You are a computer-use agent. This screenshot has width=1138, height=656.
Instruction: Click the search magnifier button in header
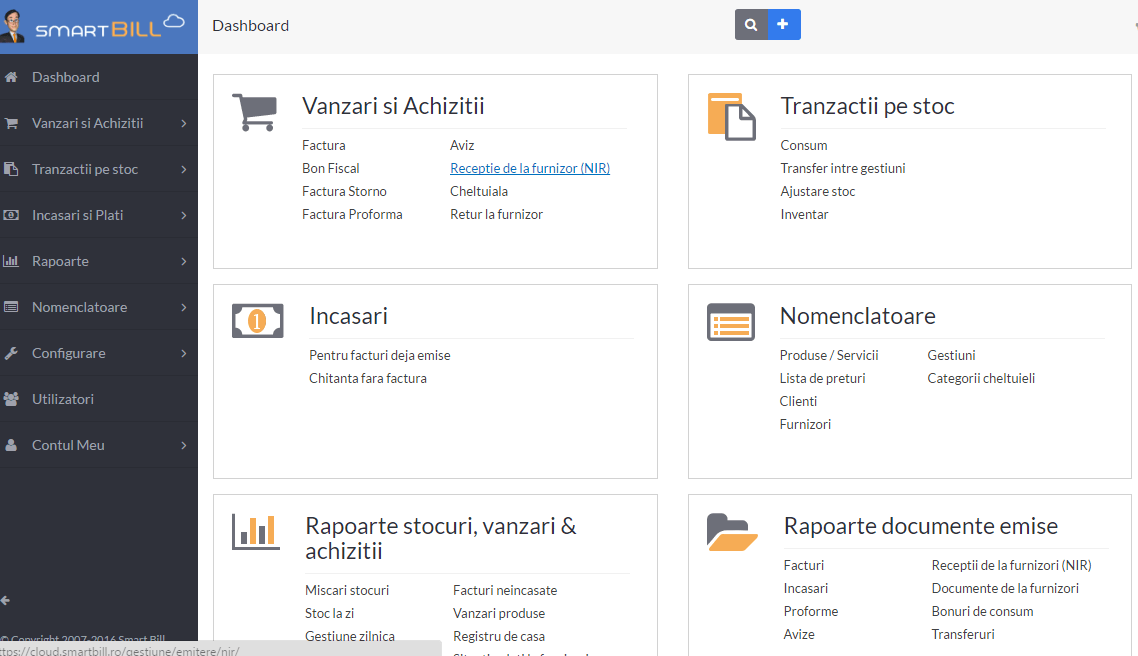click(x=751, y=25)
